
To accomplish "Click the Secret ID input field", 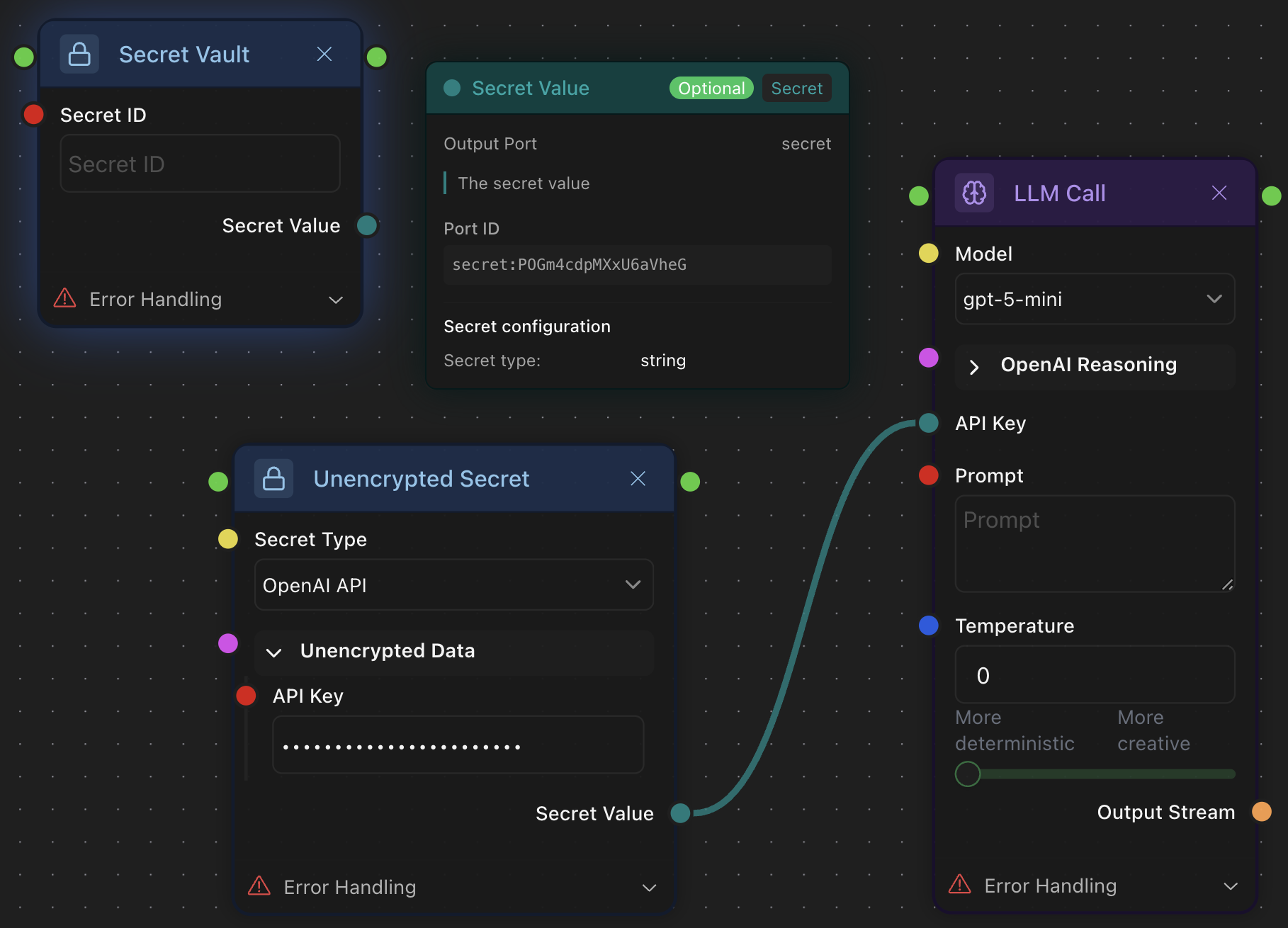I will (x=200, y=164).
